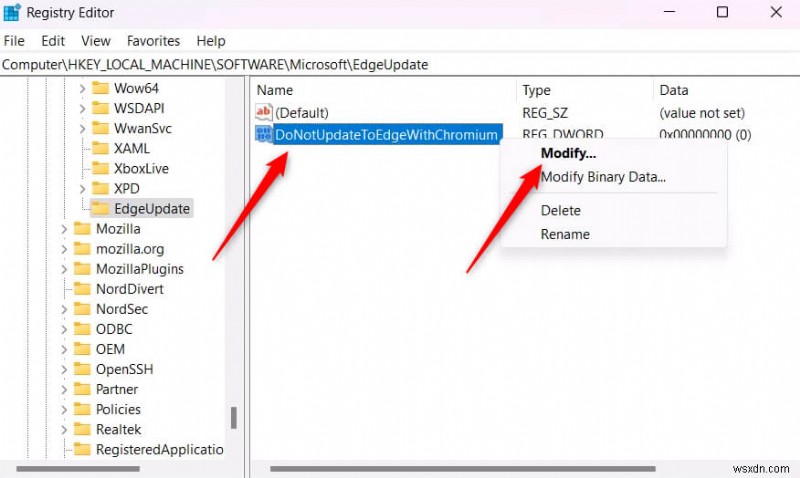Click the MozillaPlugins folder icon

[x=82, y=269]
